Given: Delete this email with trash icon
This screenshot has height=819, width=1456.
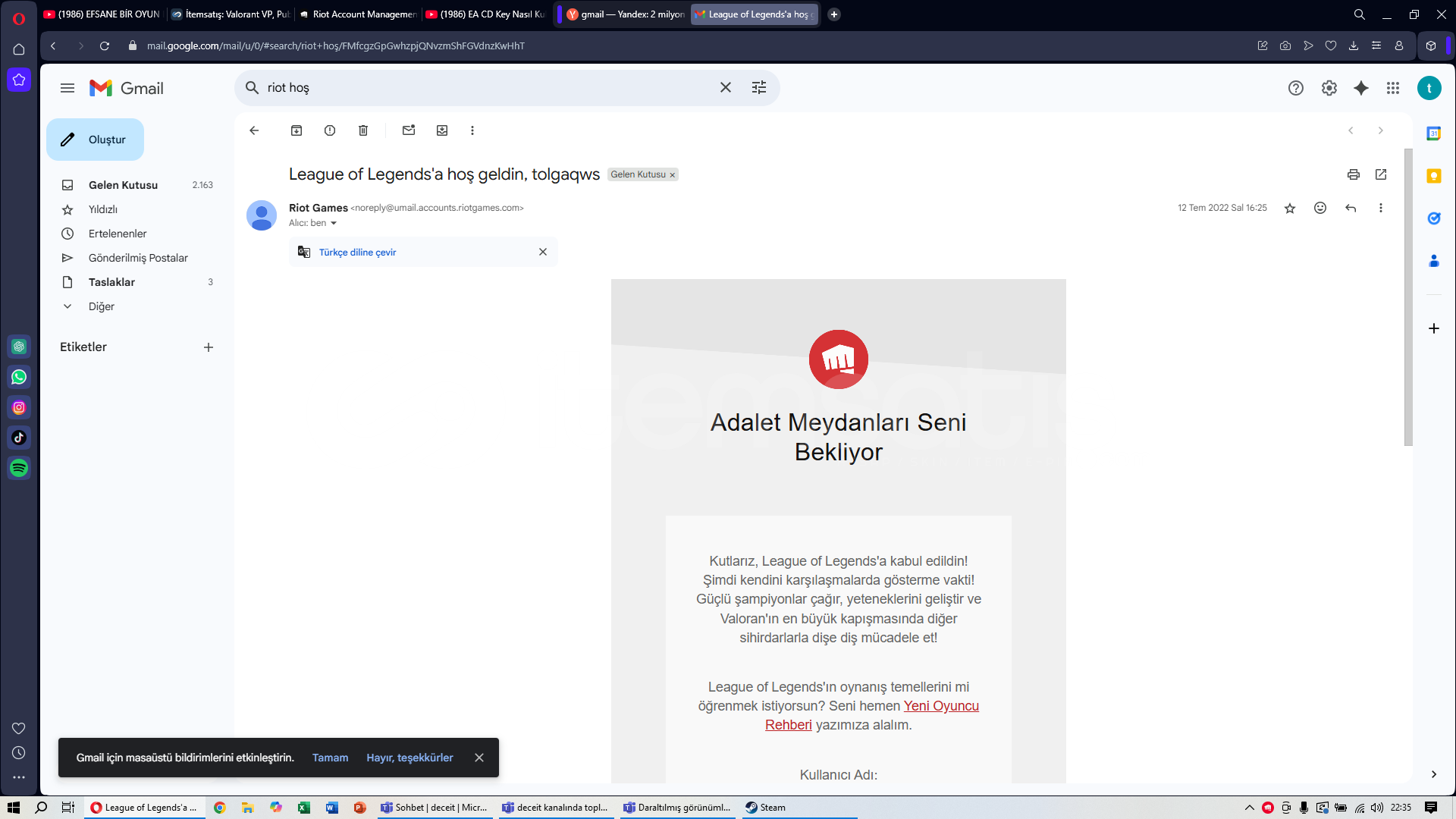Looking at the screenshot, I should click(x=363, y=130).
